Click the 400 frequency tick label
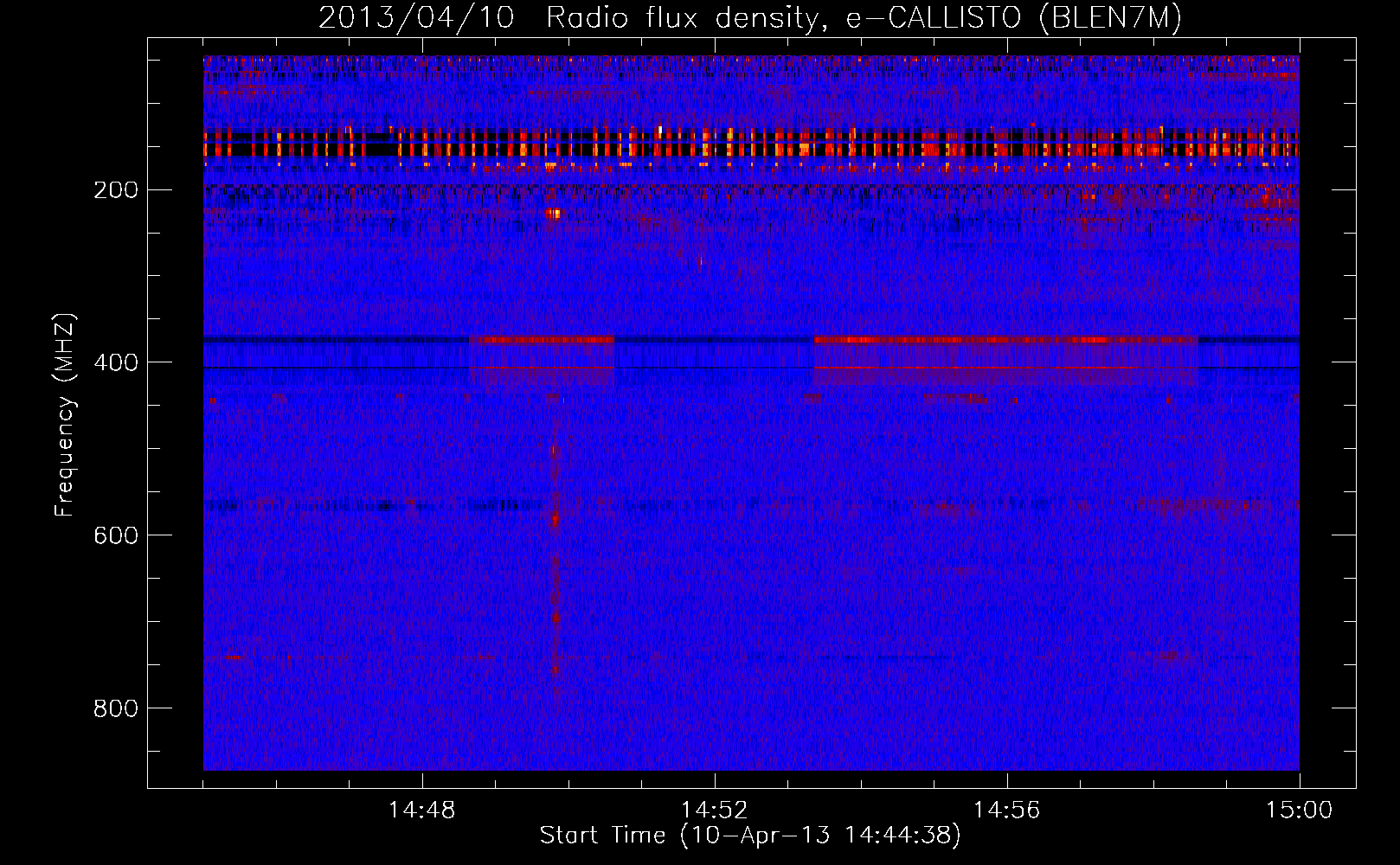Screen dimensions: 1400x865 point(115,362)
